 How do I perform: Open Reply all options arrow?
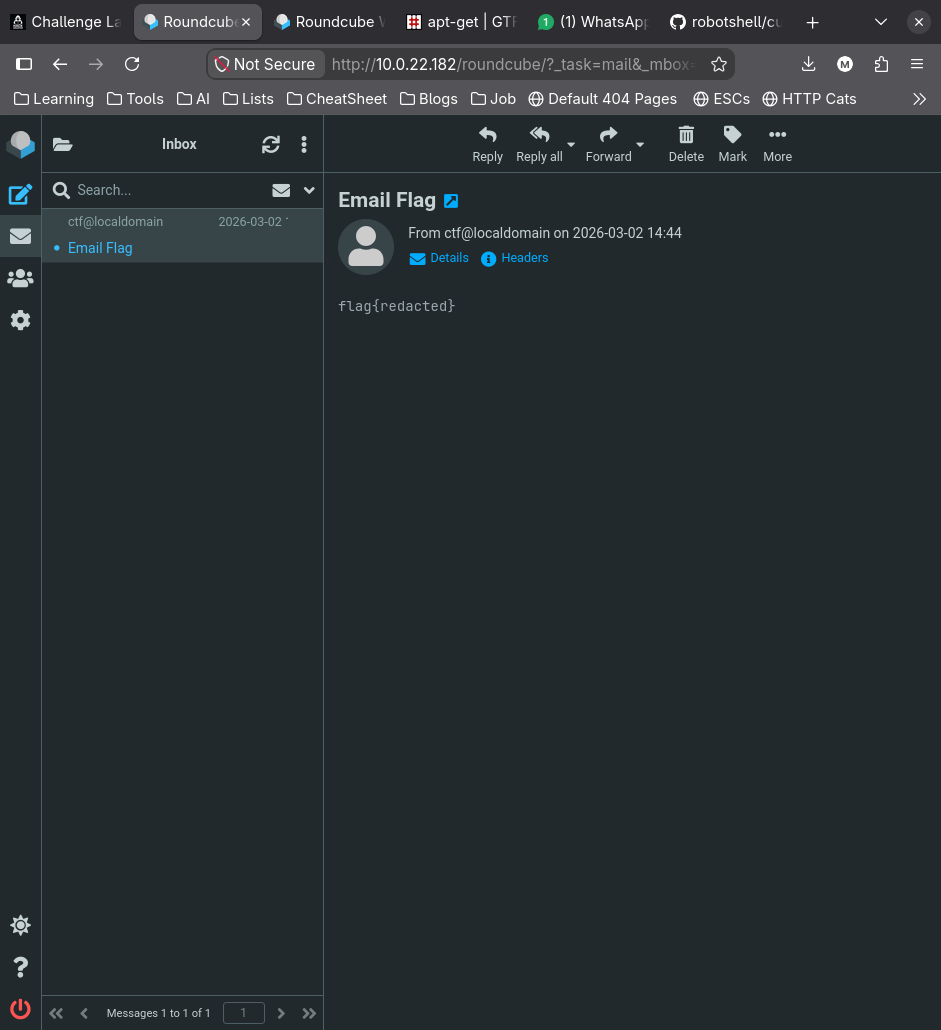click(x=571, y=145)
